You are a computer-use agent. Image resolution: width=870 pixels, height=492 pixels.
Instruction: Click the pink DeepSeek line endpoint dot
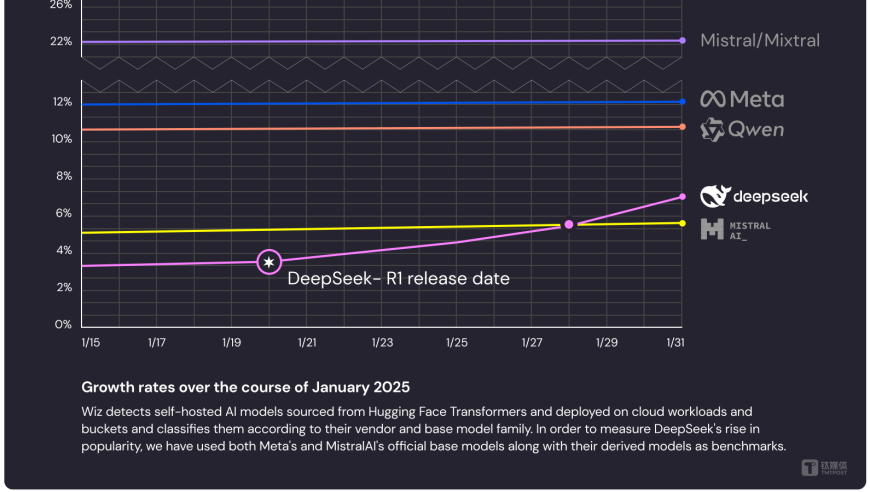coord(682,196)
